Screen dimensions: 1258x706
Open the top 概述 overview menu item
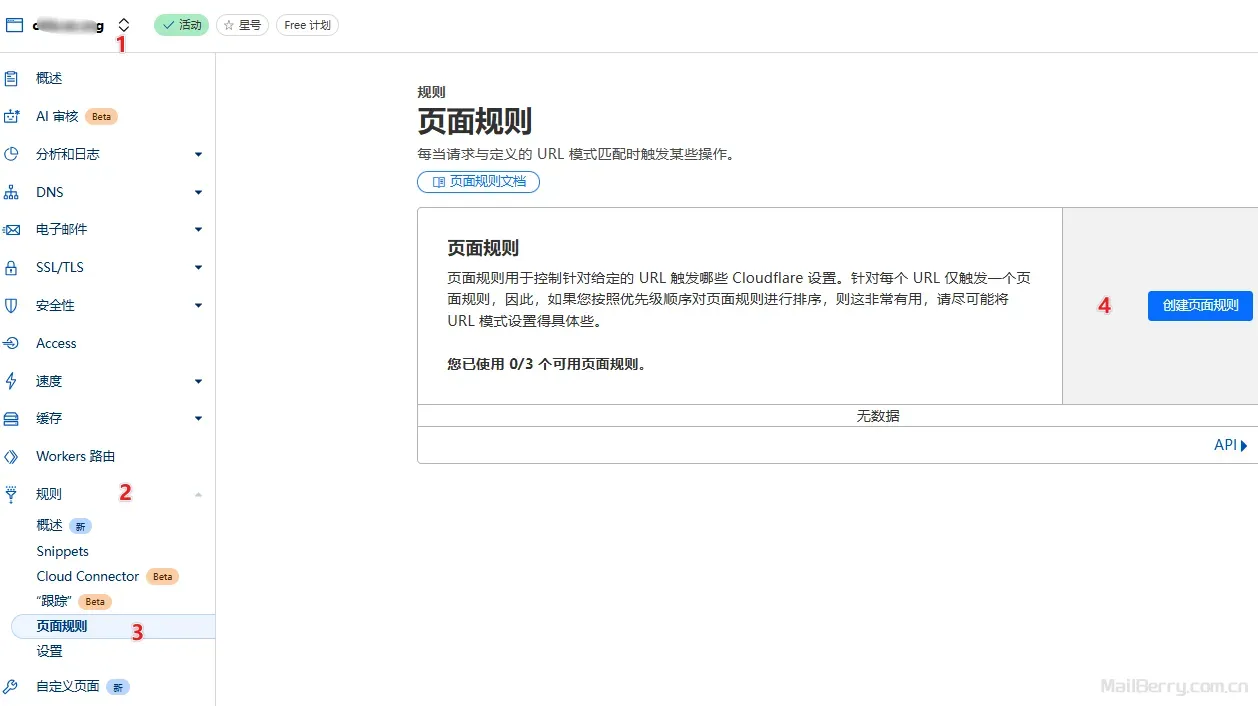pos(49,78)
